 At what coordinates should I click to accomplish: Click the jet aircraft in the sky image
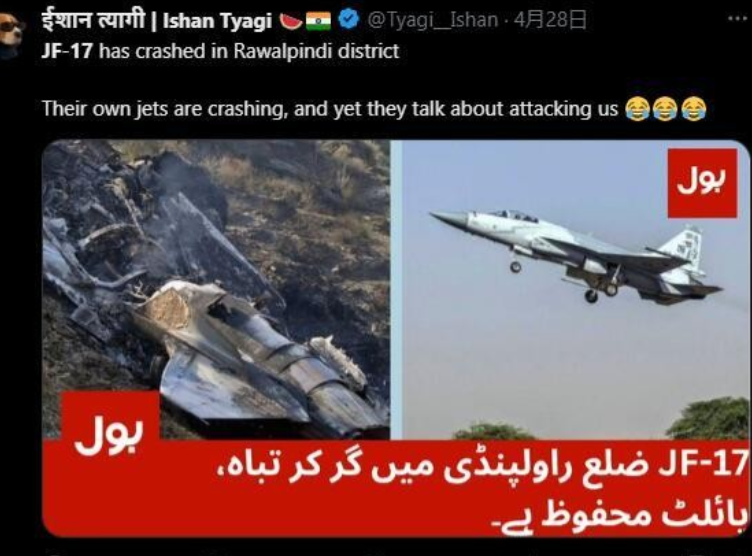pyautogui.click(x=576, y=257)
